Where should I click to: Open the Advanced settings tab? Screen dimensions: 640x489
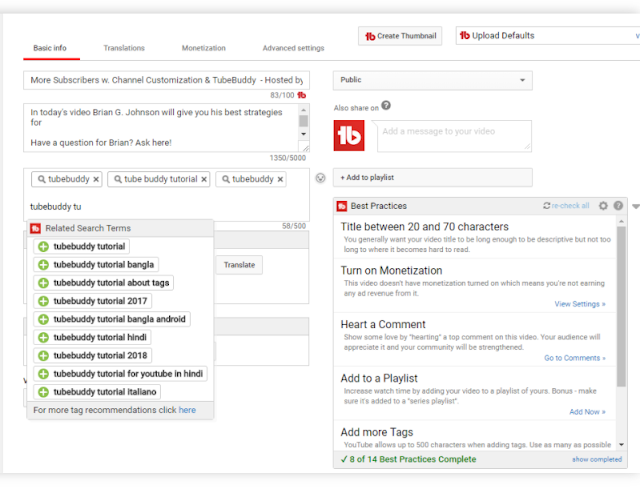293,48
